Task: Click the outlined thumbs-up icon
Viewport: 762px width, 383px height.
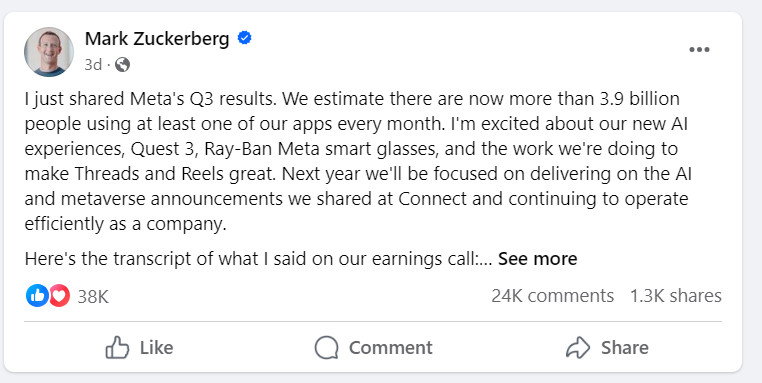Action: [117, 347]
